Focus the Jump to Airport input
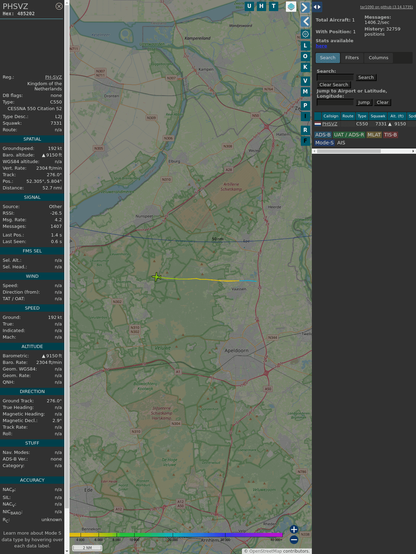This screenshot has height=554, width=416. tap(335, 102)
